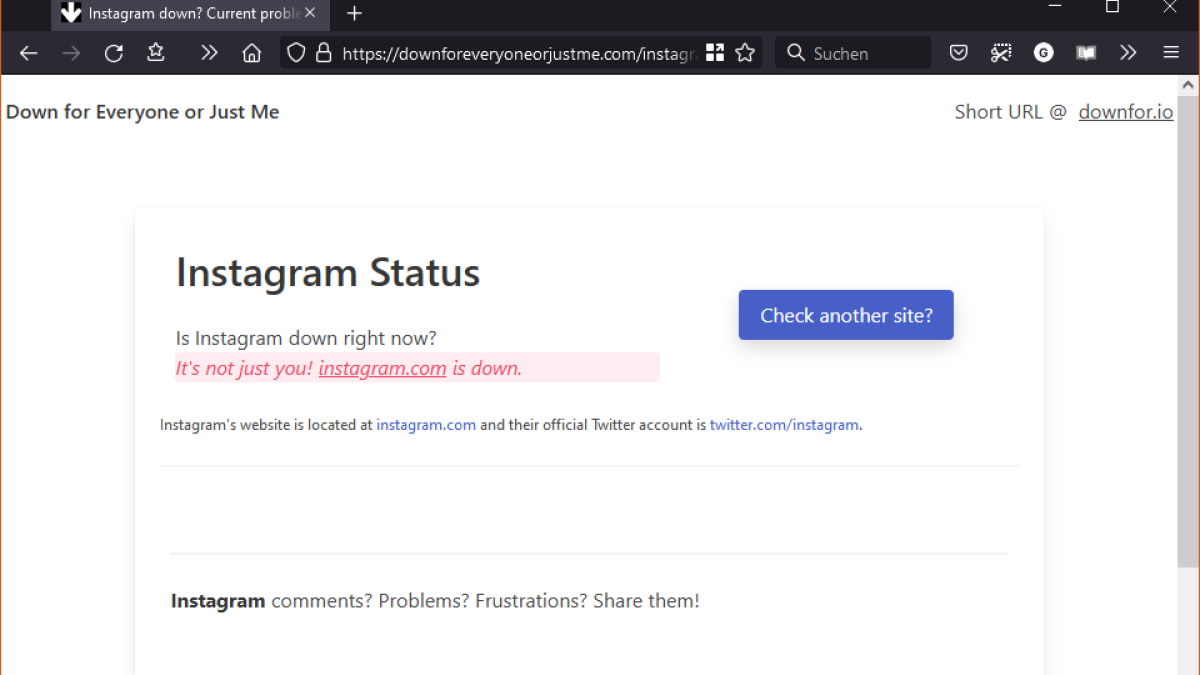Open the QR/grid icon in address bar

(x=715, y=53)
